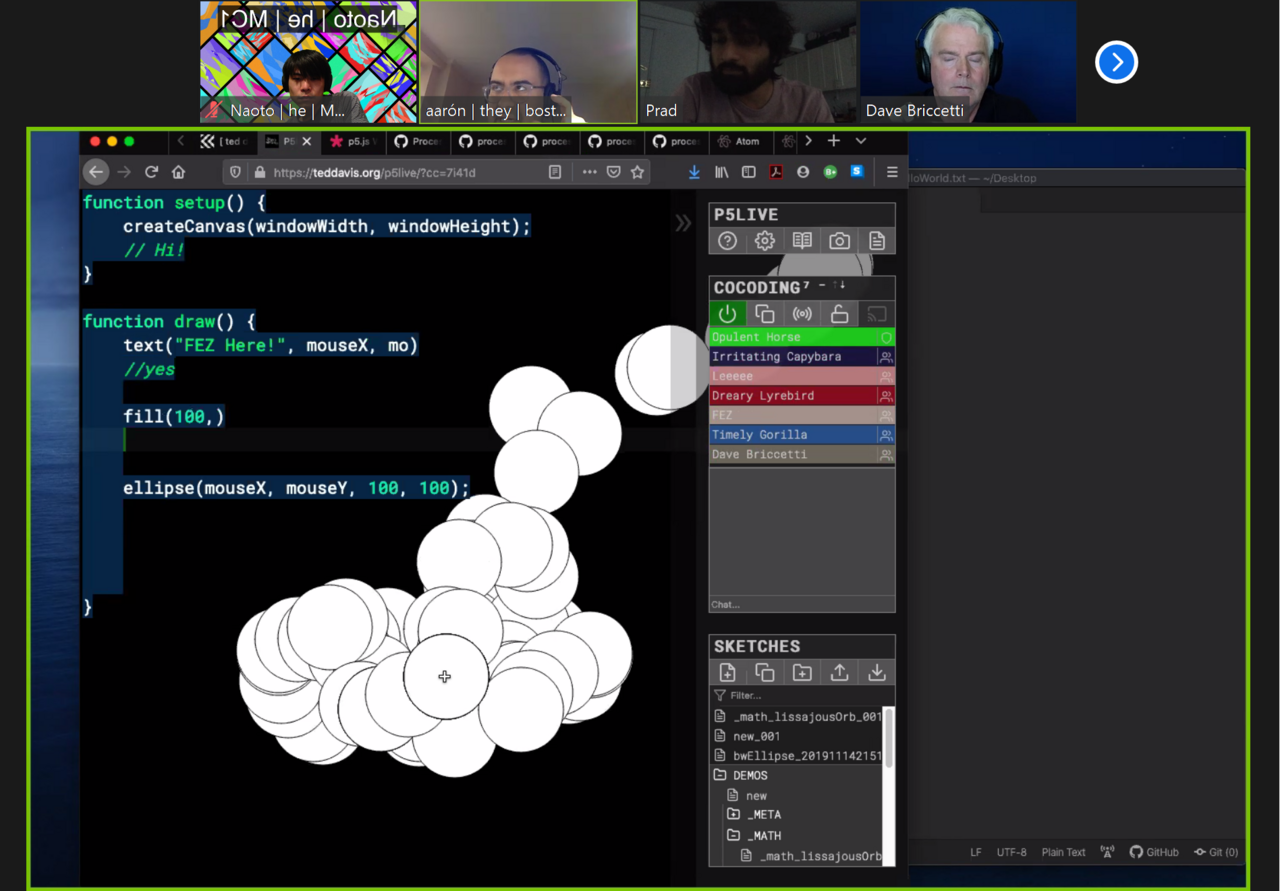The height and width of the screenshot is (891, 1280).
Task: Click the Git (0) status bar item
Action: (x=1216, y=852)
